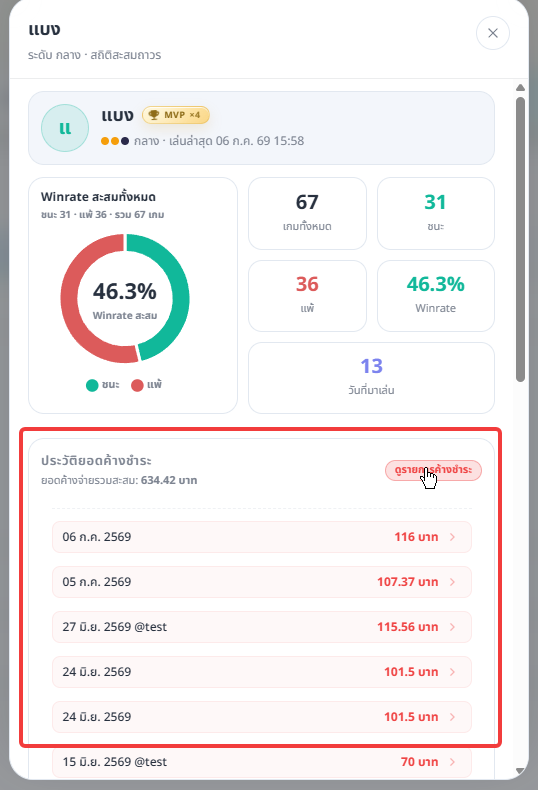Image resolution: width=538 pixels, height=790 pixels.
Task: Click the scrollbar up arrow
Action: [x=520, y=88]
